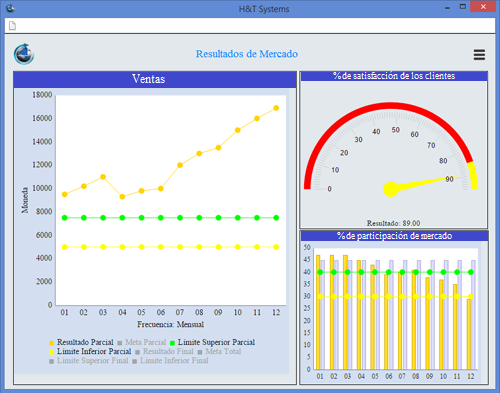Click the month 06 point of the yellow lower limit line
500x393 pixels.
(161, 247)
